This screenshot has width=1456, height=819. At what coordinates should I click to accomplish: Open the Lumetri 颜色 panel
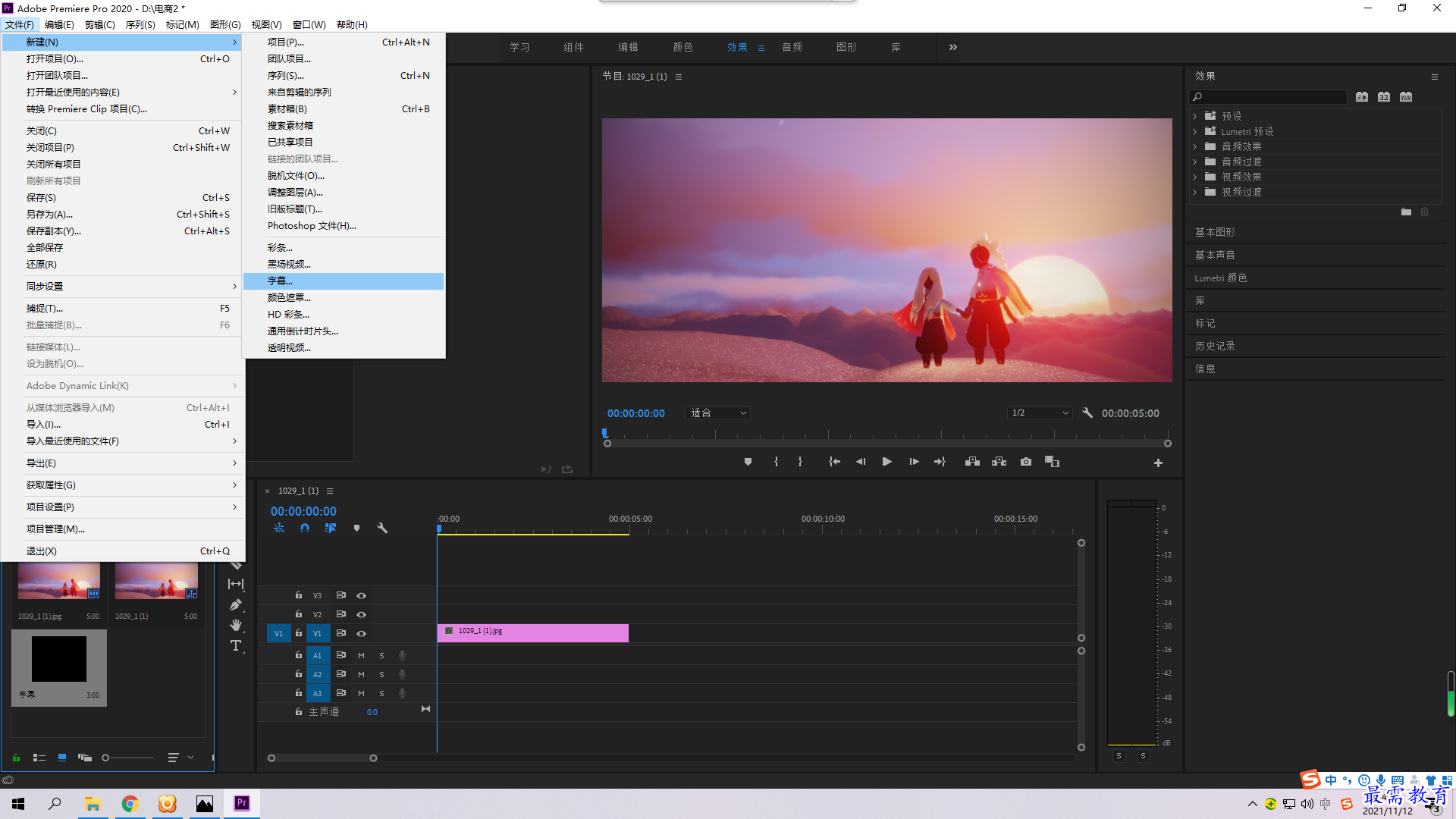1221,278
